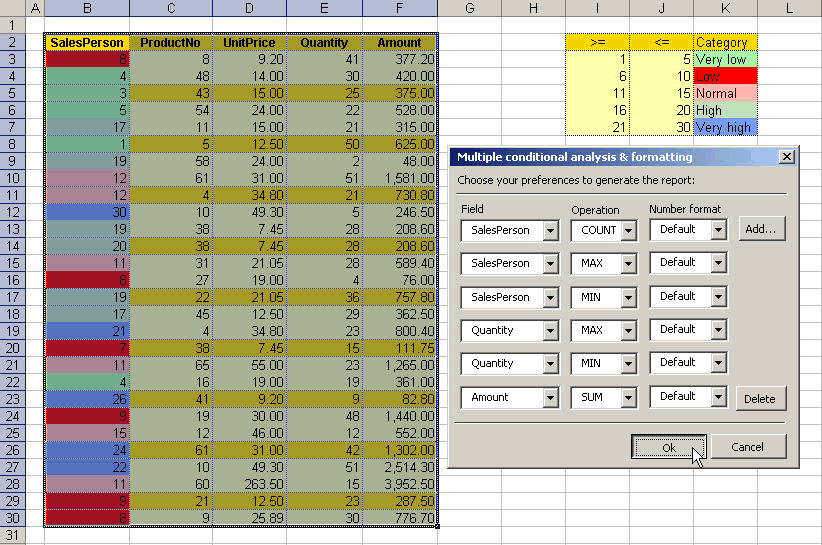Select column G header
This screenshot has height=545, width=822.
tap(469, 8)
